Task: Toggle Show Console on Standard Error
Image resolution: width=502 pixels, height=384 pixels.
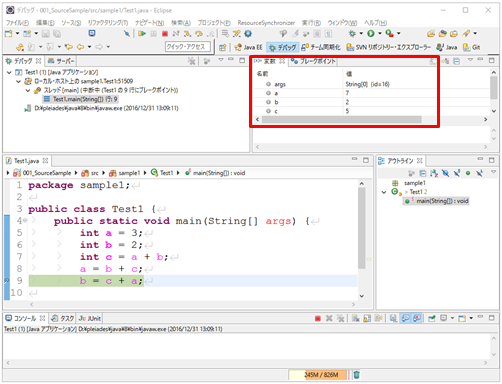Action: point(417,319)
